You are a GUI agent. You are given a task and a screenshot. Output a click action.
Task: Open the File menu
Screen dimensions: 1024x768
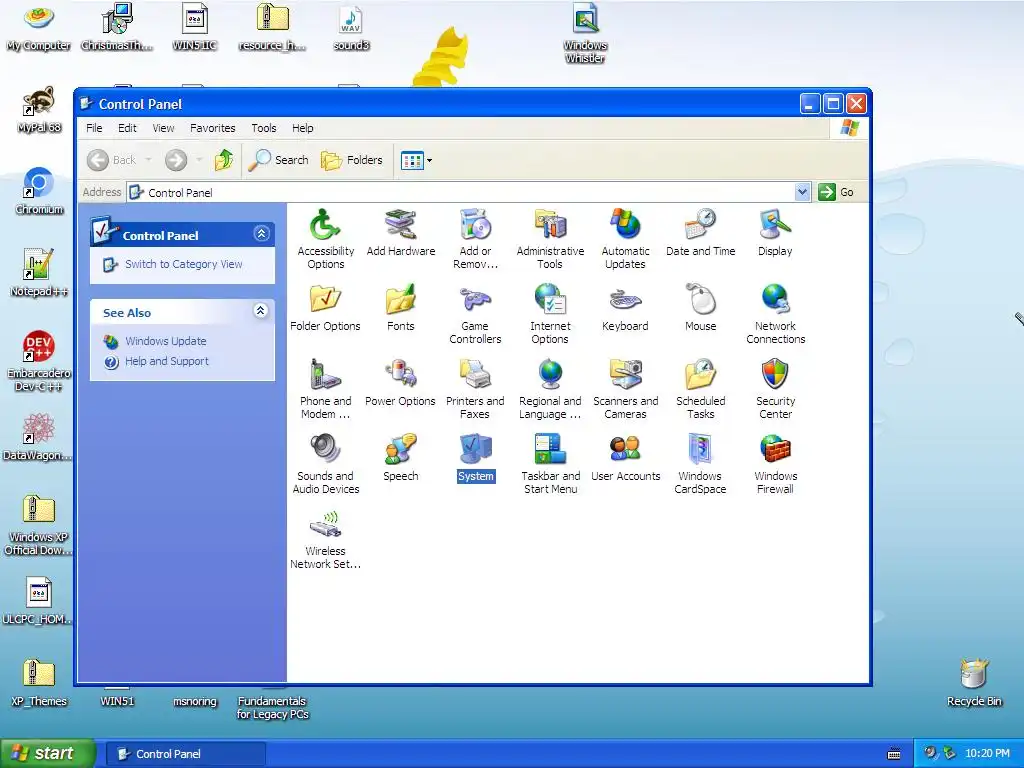tap(94, 128)
